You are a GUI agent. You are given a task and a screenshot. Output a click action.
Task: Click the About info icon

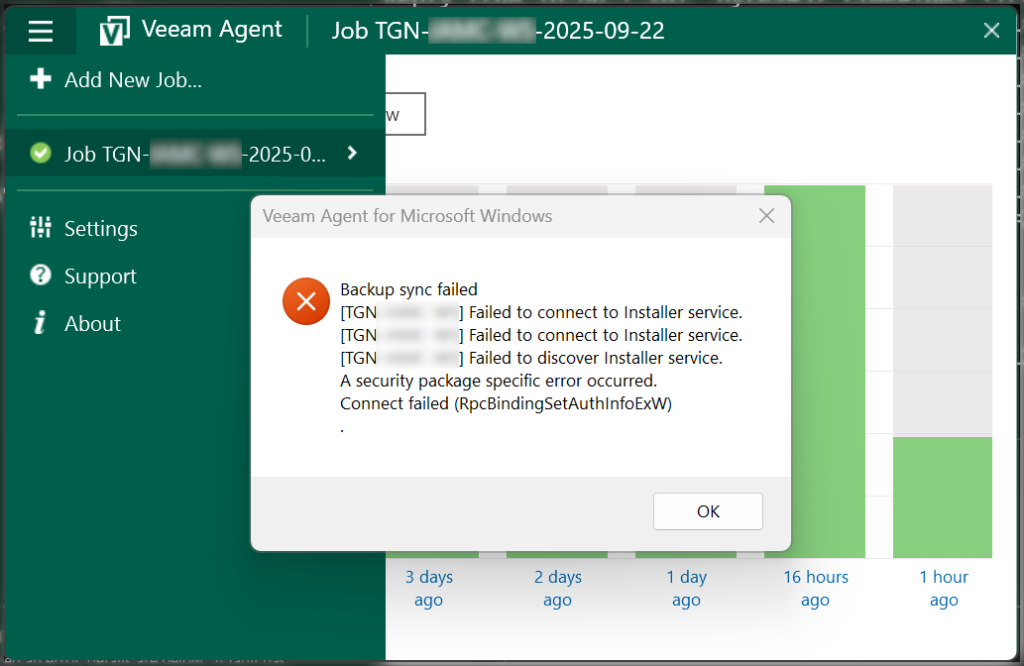coord(40,323)
